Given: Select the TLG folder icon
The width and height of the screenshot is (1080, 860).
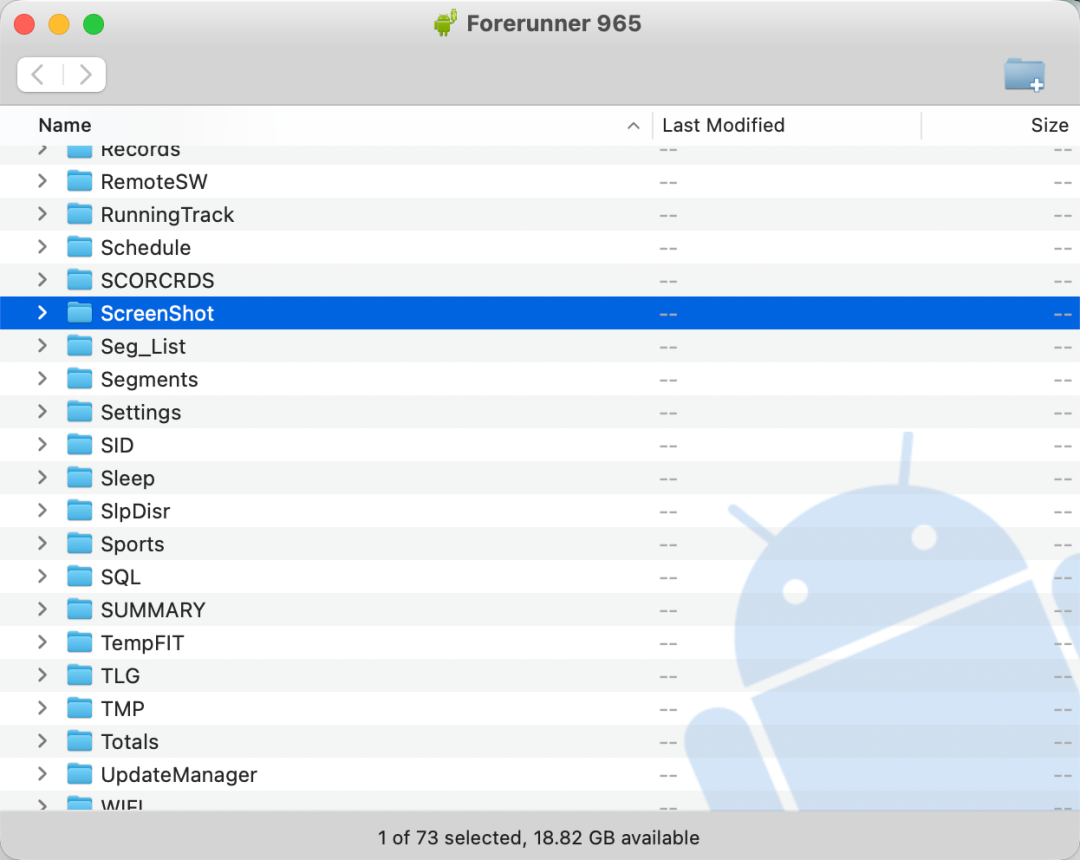Looking at the screenshot, I should pyautogui.click(x=80, y=675).
